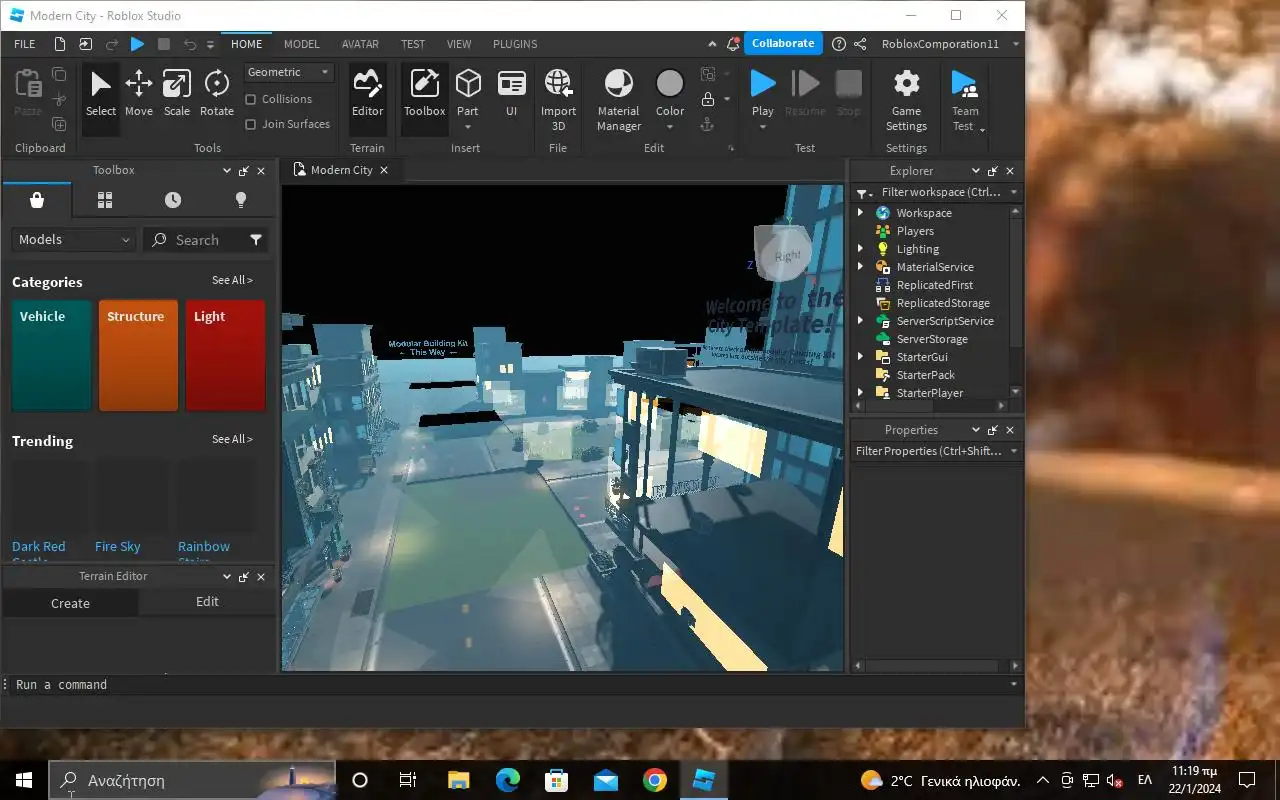Insert a Part
Image resolution: width=1280 pixels, height=800 pixels.
tap(468, 90)
